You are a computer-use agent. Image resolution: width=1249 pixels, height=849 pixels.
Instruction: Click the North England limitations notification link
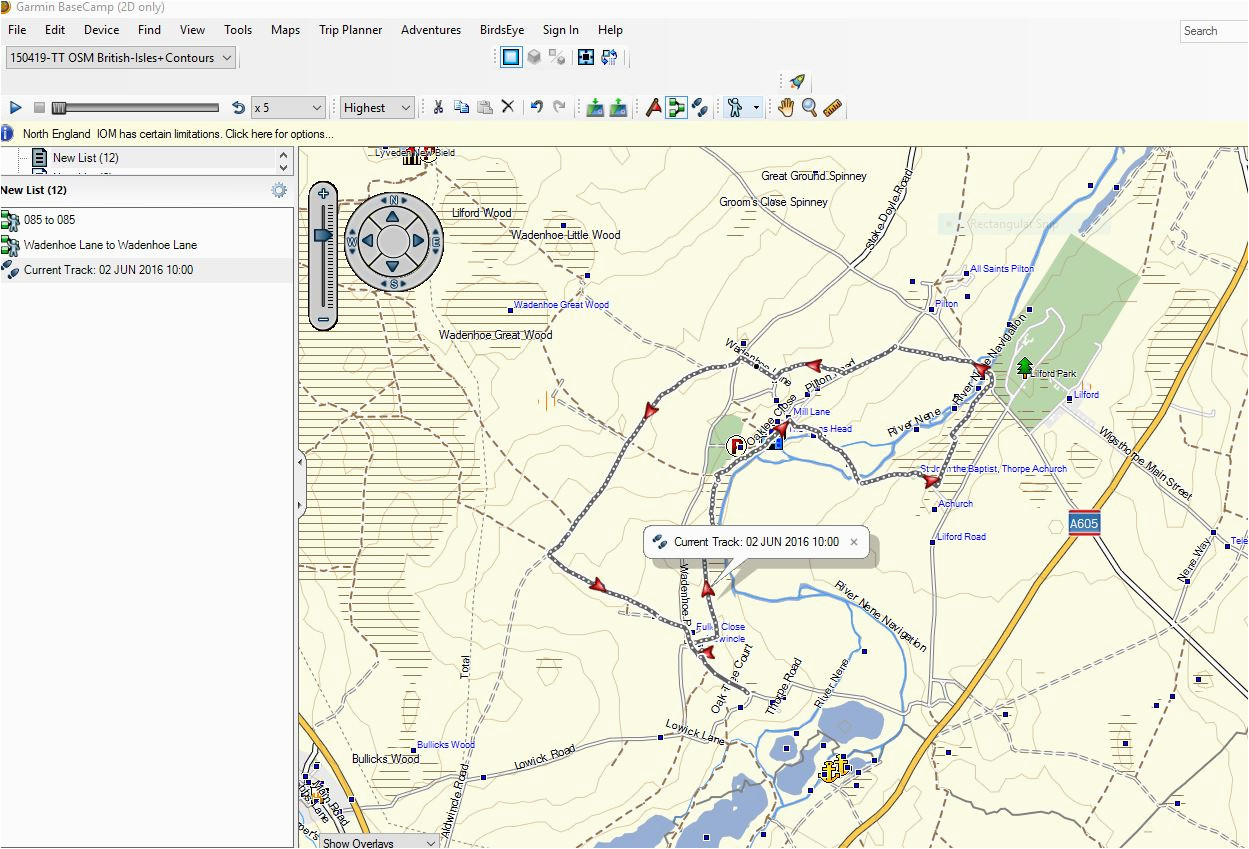178,134
